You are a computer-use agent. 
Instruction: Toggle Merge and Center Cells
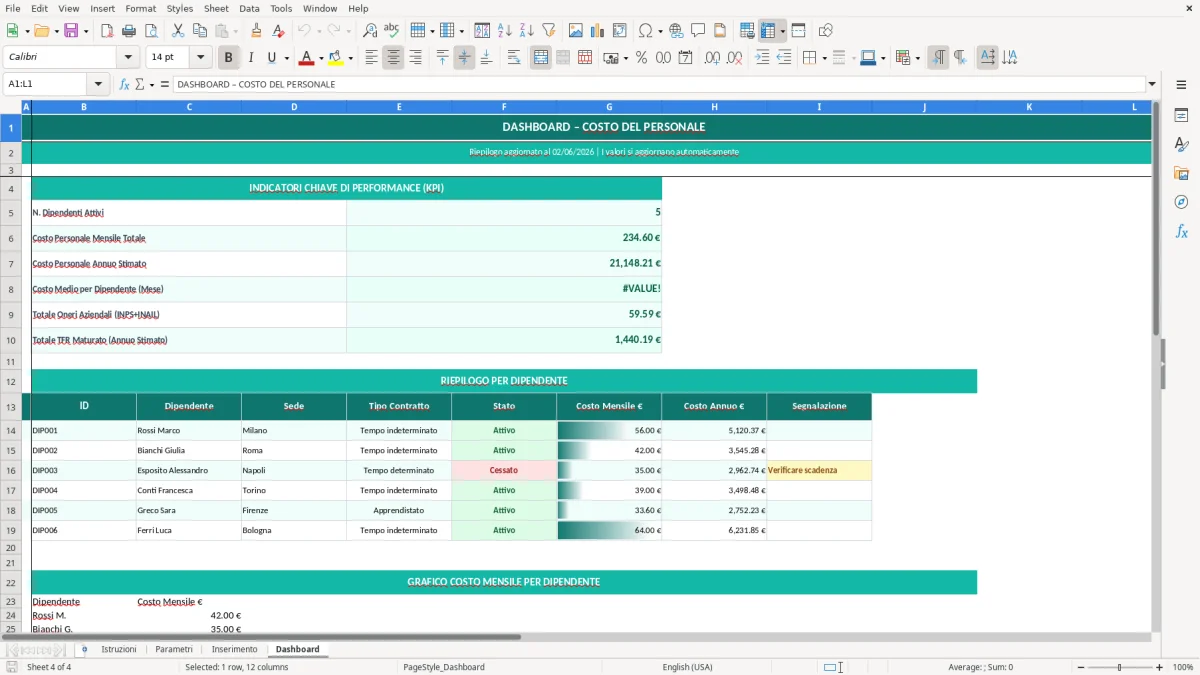540,58
